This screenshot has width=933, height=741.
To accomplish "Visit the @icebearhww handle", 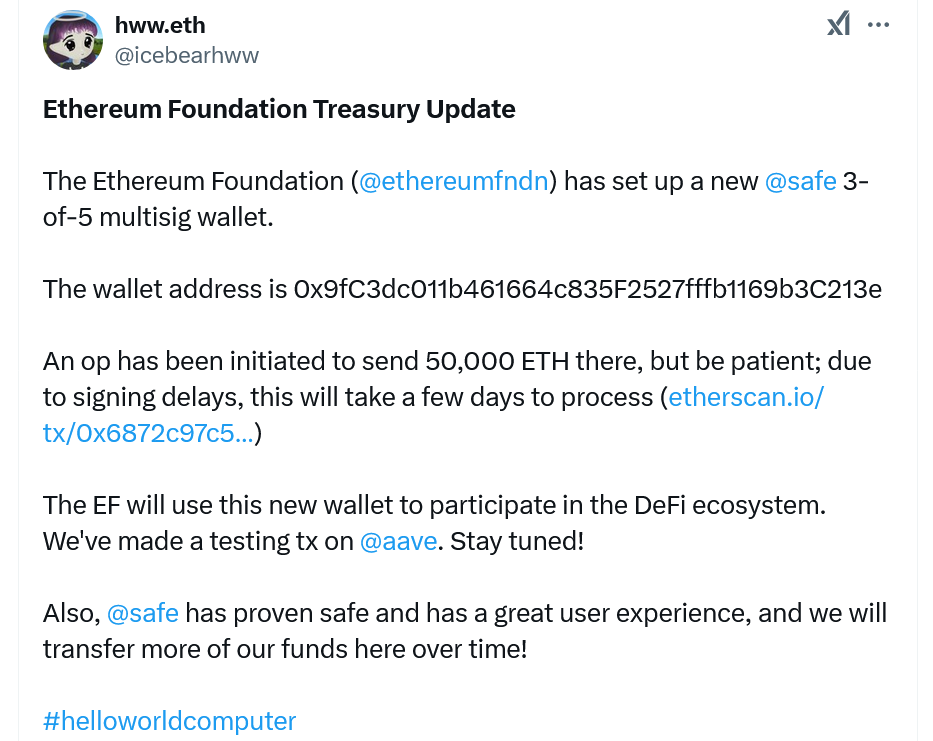I will click(x=187, y=55).
